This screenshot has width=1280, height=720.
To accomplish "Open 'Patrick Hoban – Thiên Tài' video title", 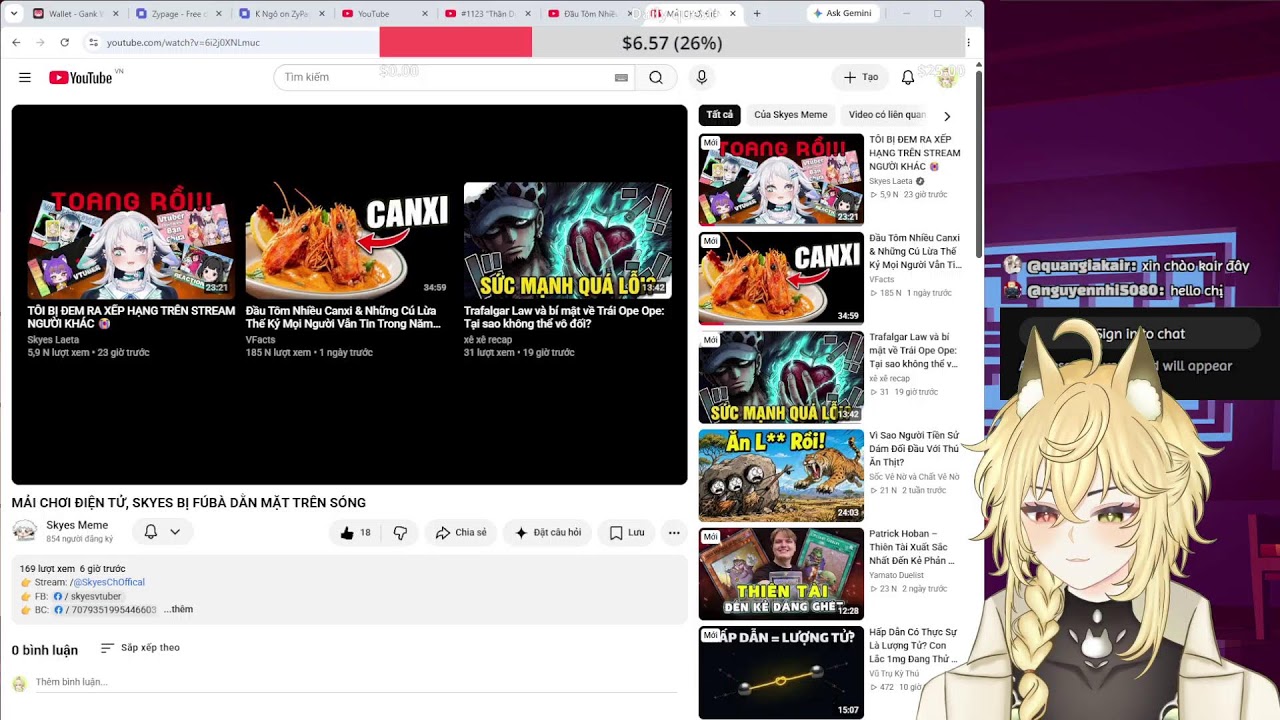I will pos(912,547).
